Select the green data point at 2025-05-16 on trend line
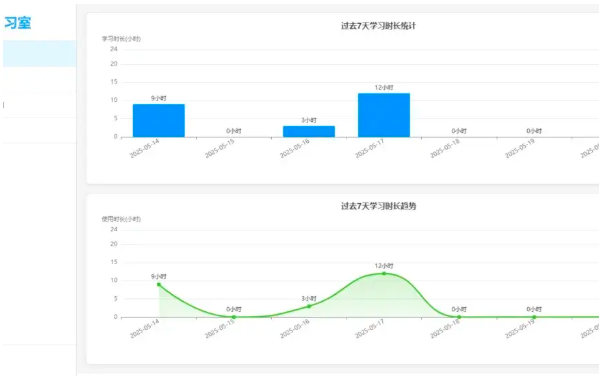 click(309, 306)
